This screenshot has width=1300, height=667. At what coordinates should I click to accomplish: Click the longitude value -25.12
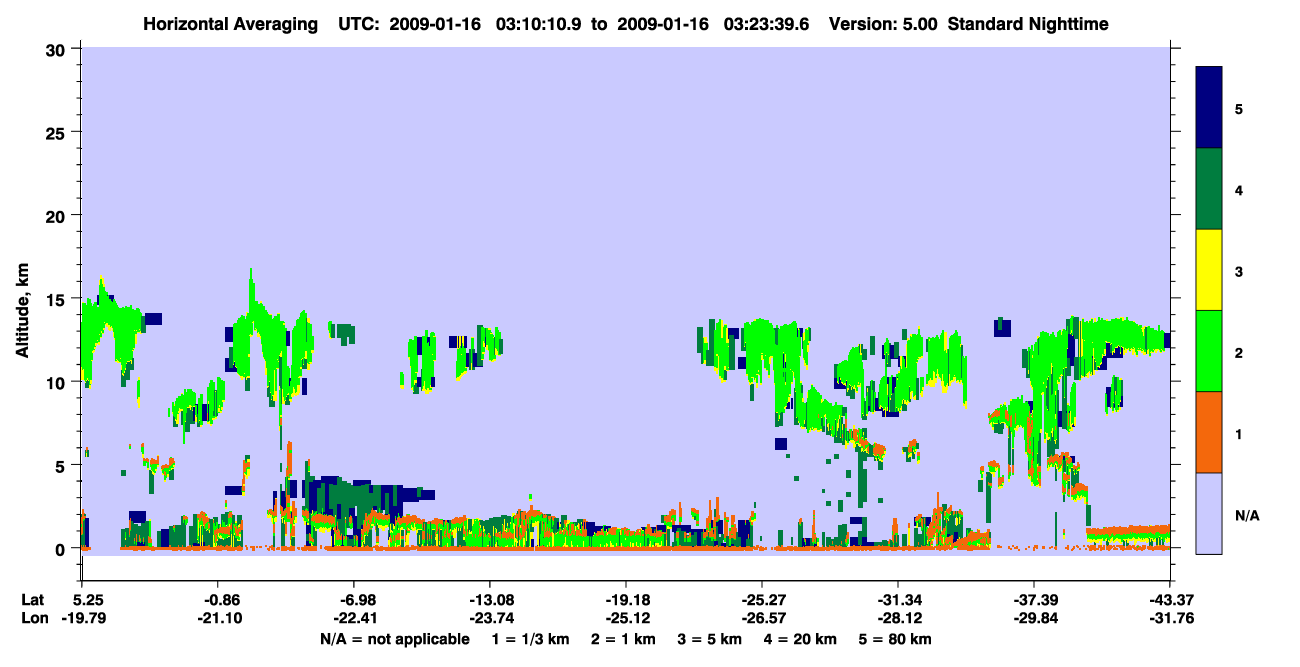pos(626,618)
